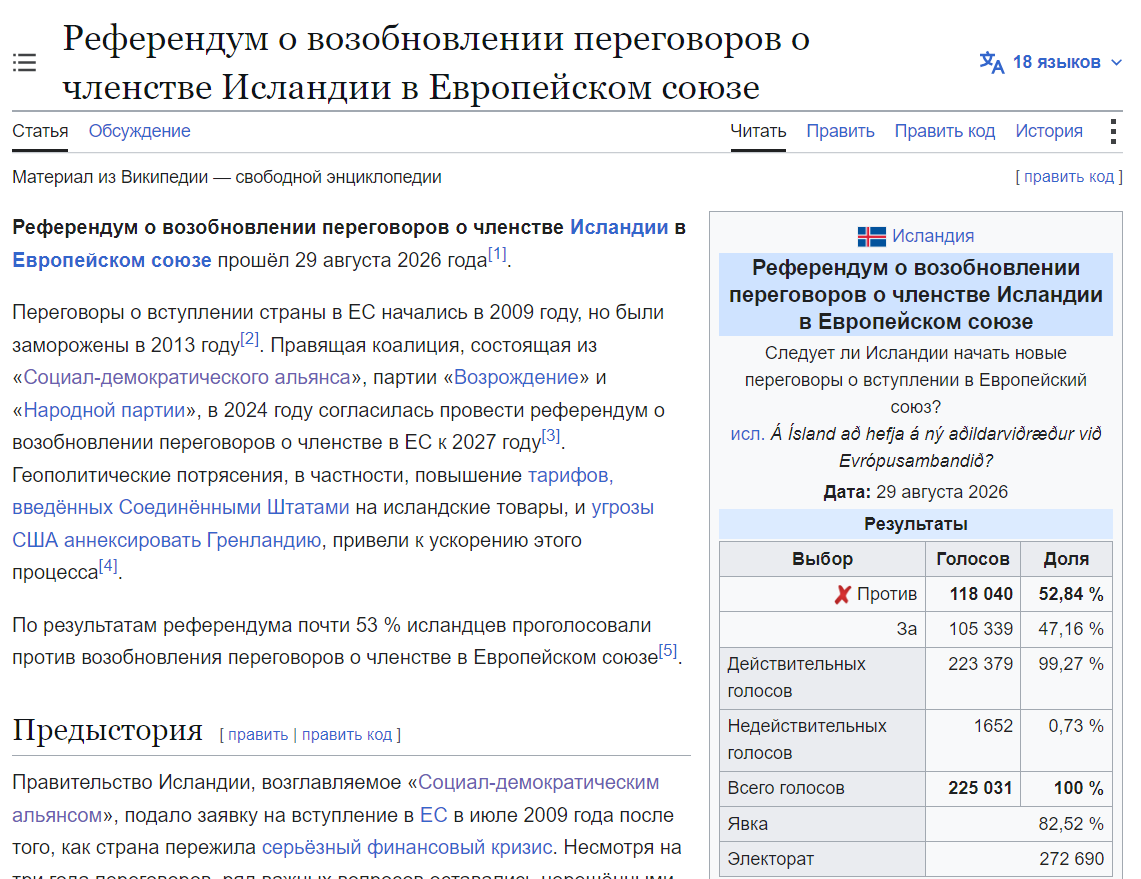Open the Социал-демократического альянса link
Screen dimensions: 1141x879
[187, 377]
